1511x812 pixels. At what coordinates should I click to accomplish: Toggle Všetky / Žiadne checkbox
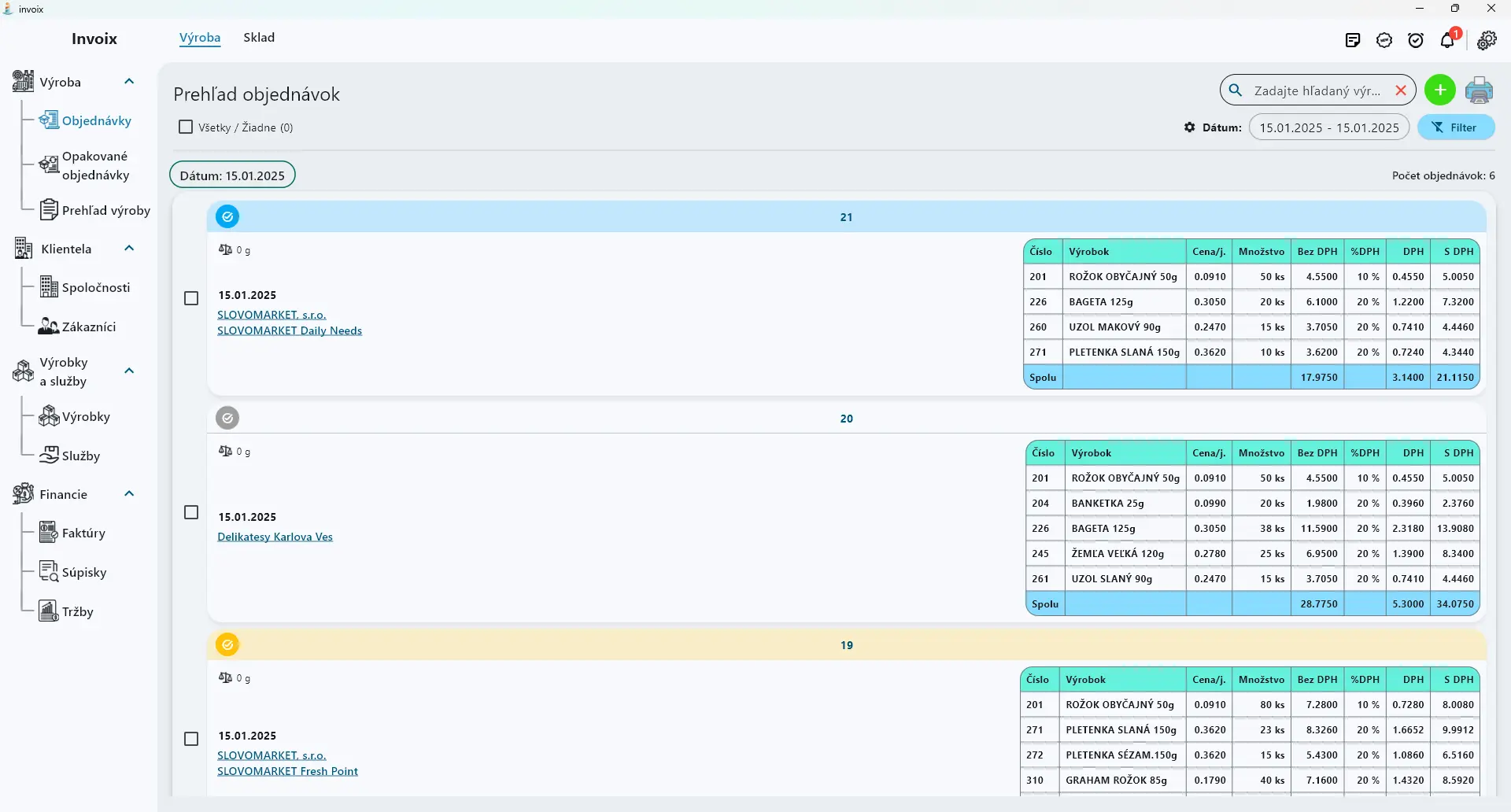point(186,127)
